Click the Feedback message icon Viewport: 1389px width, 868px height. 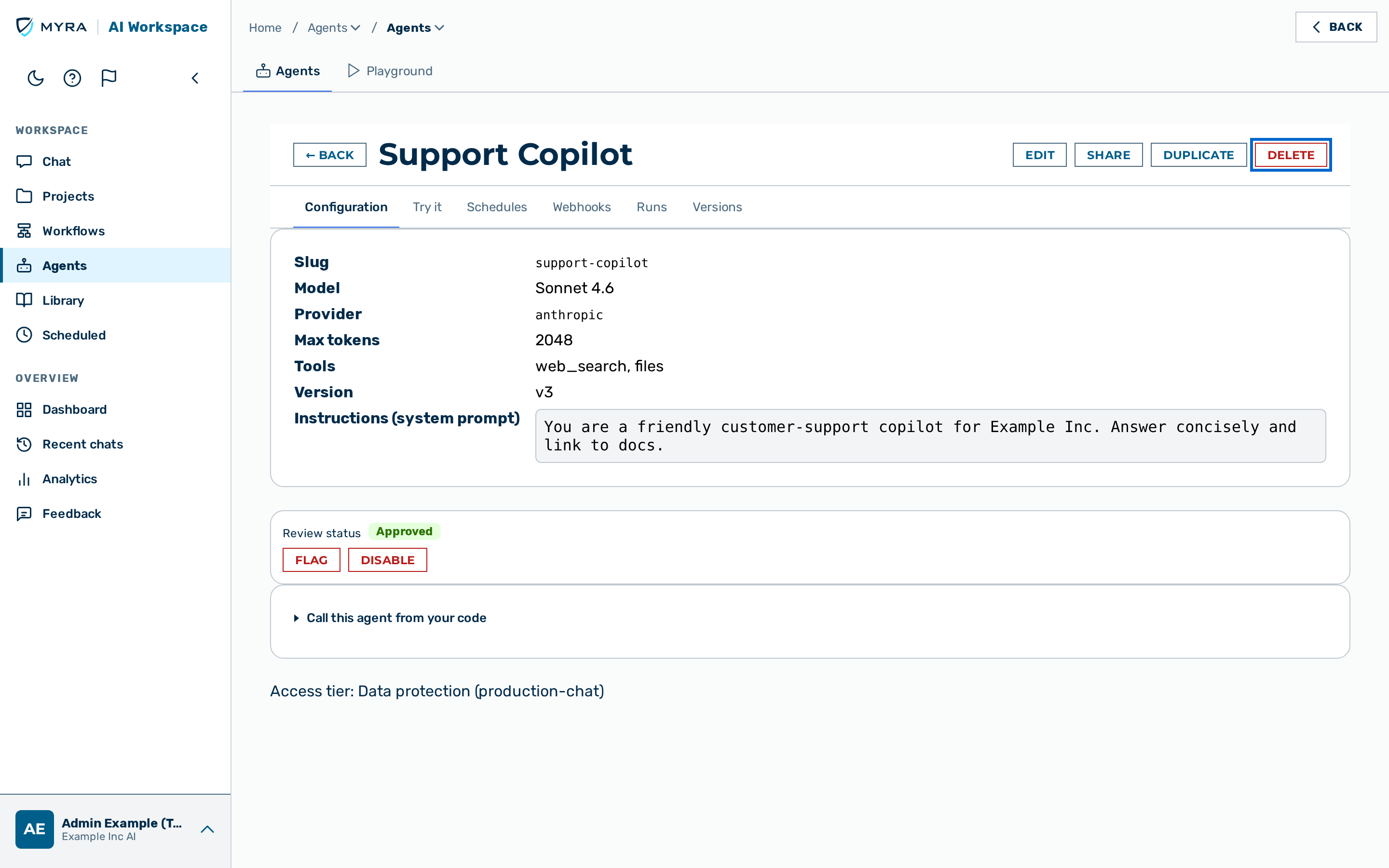(24, 513)
